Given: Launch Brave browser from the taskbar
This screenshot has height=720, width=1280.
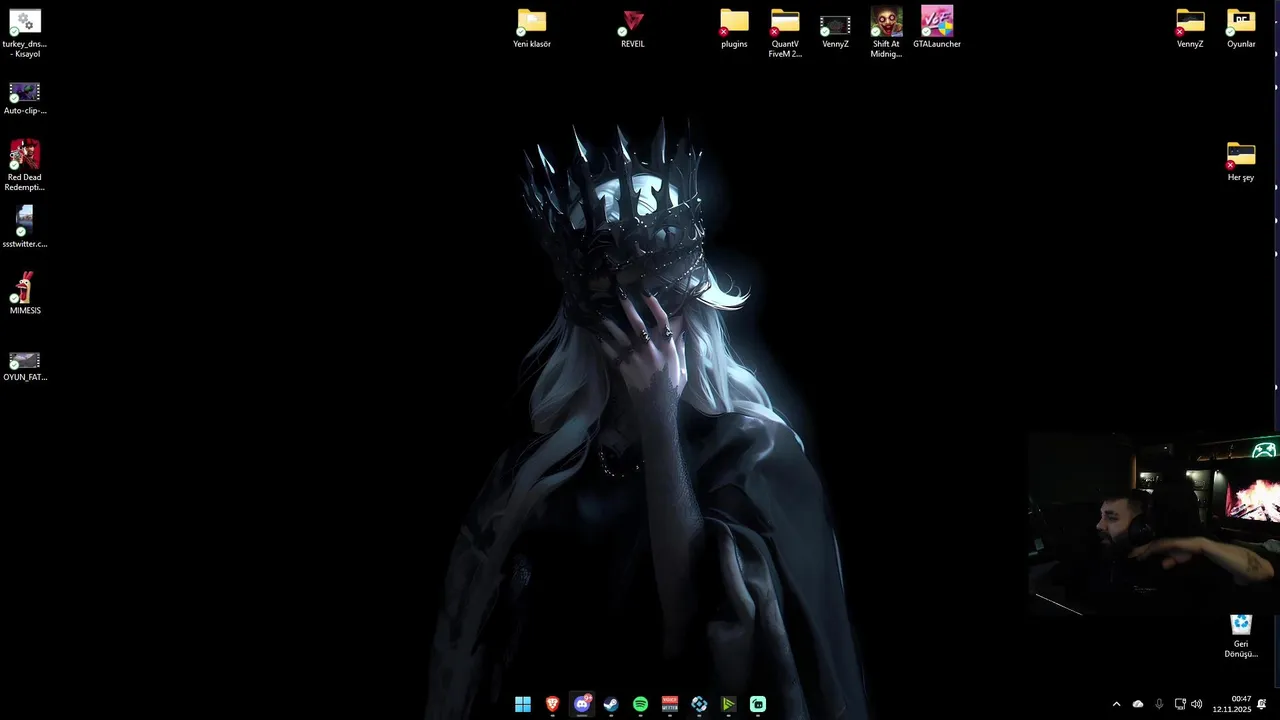Looking at the screenshot, I should coord(552,704).
